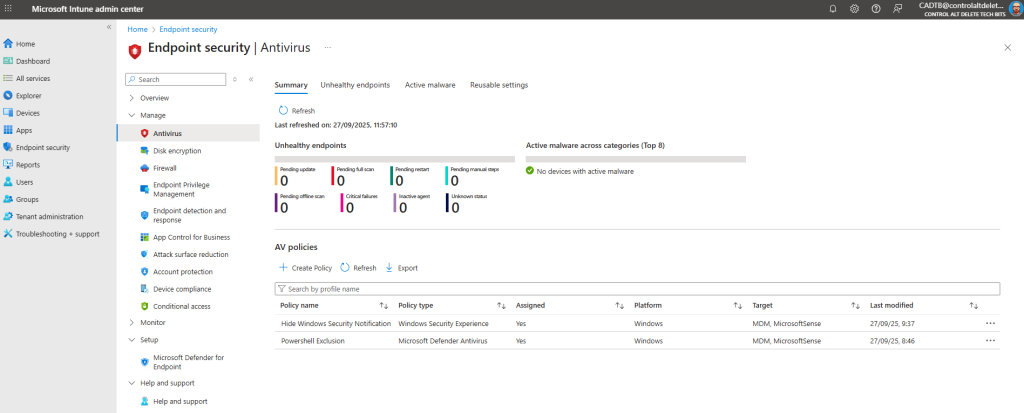Viewport: 1024px width, 413px height.
Task: Open Attack surface reduction
Action: tap(191, 254)
